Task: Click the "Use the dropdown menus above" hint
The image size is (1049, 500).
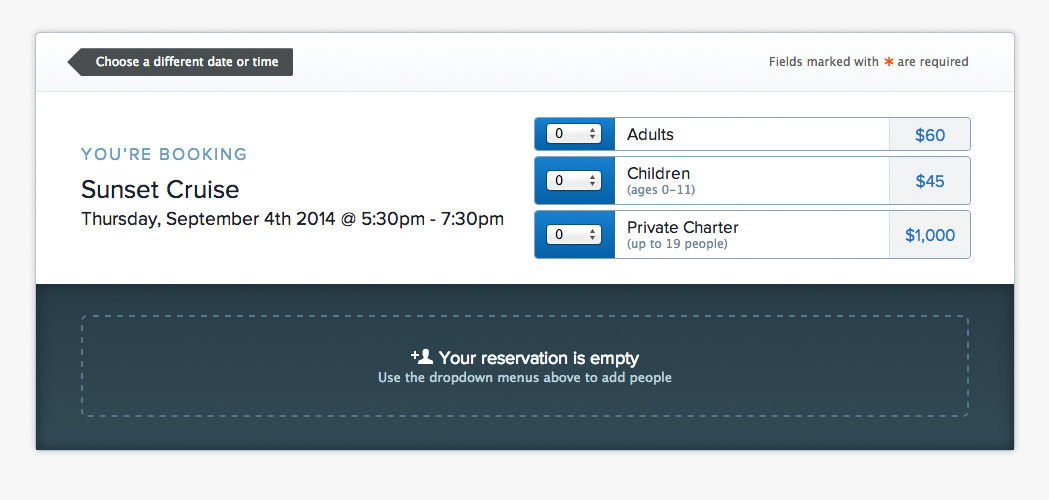Action: (524, 378)
